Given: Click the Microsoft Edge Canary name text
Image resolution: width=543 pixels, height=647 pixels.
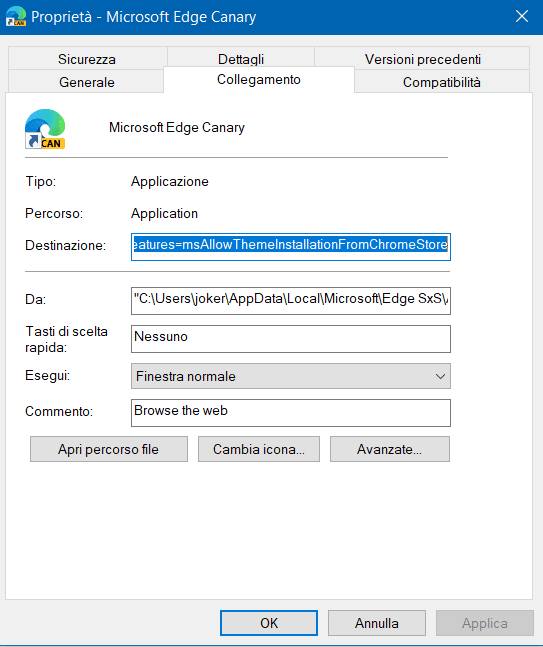Looking at the screenshot, I should (x=177, y=128).
